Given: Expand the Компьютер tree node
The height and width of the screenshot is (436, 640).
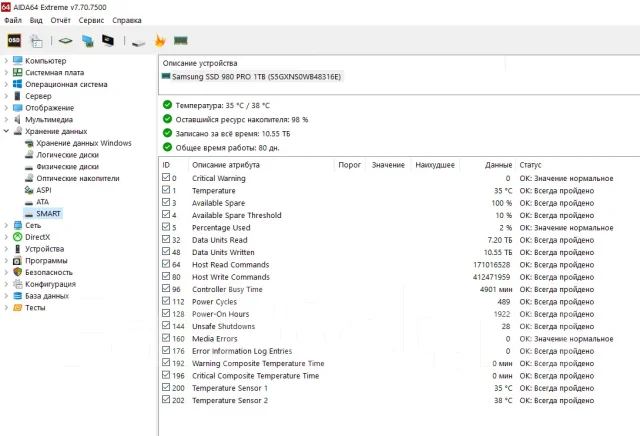Looking at the screenshot, I should pos(6,61).
